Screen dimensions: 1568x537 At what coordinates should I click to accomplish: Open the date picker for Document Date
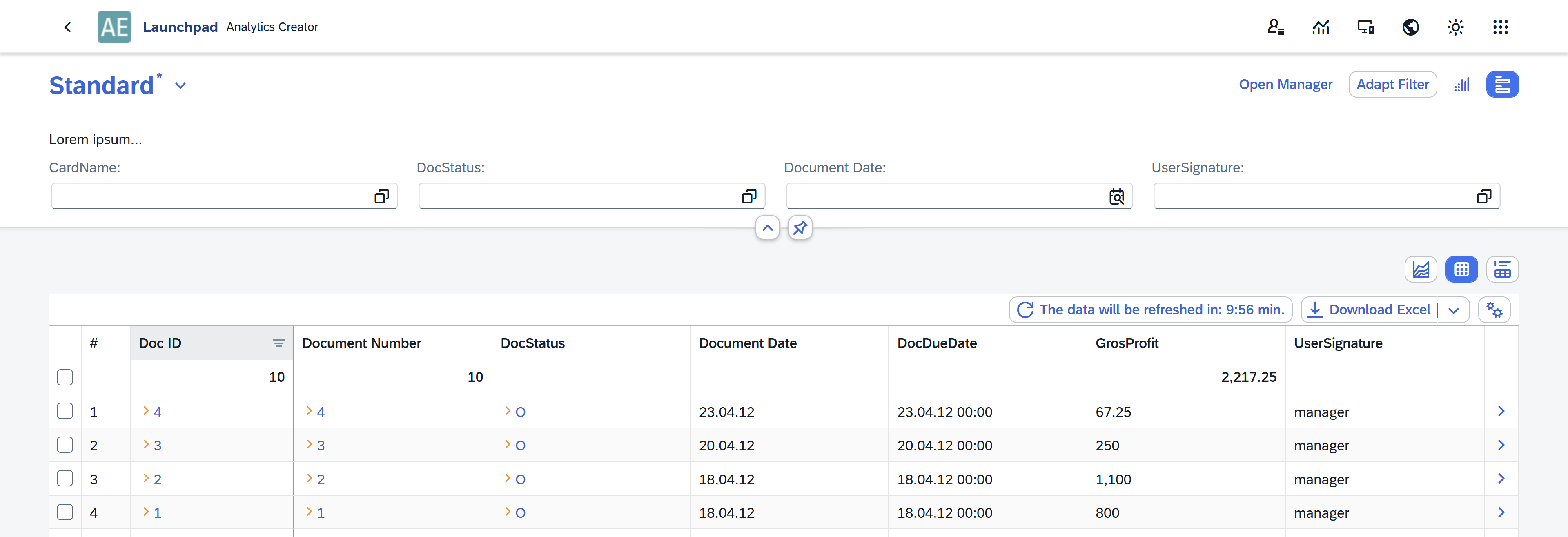pyautogui.click(x=1116, y=196)
